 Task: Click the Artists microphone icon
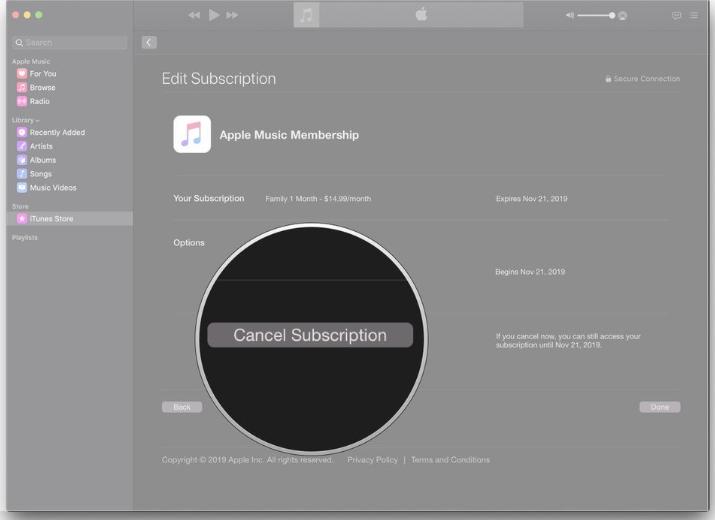point(22,146)
